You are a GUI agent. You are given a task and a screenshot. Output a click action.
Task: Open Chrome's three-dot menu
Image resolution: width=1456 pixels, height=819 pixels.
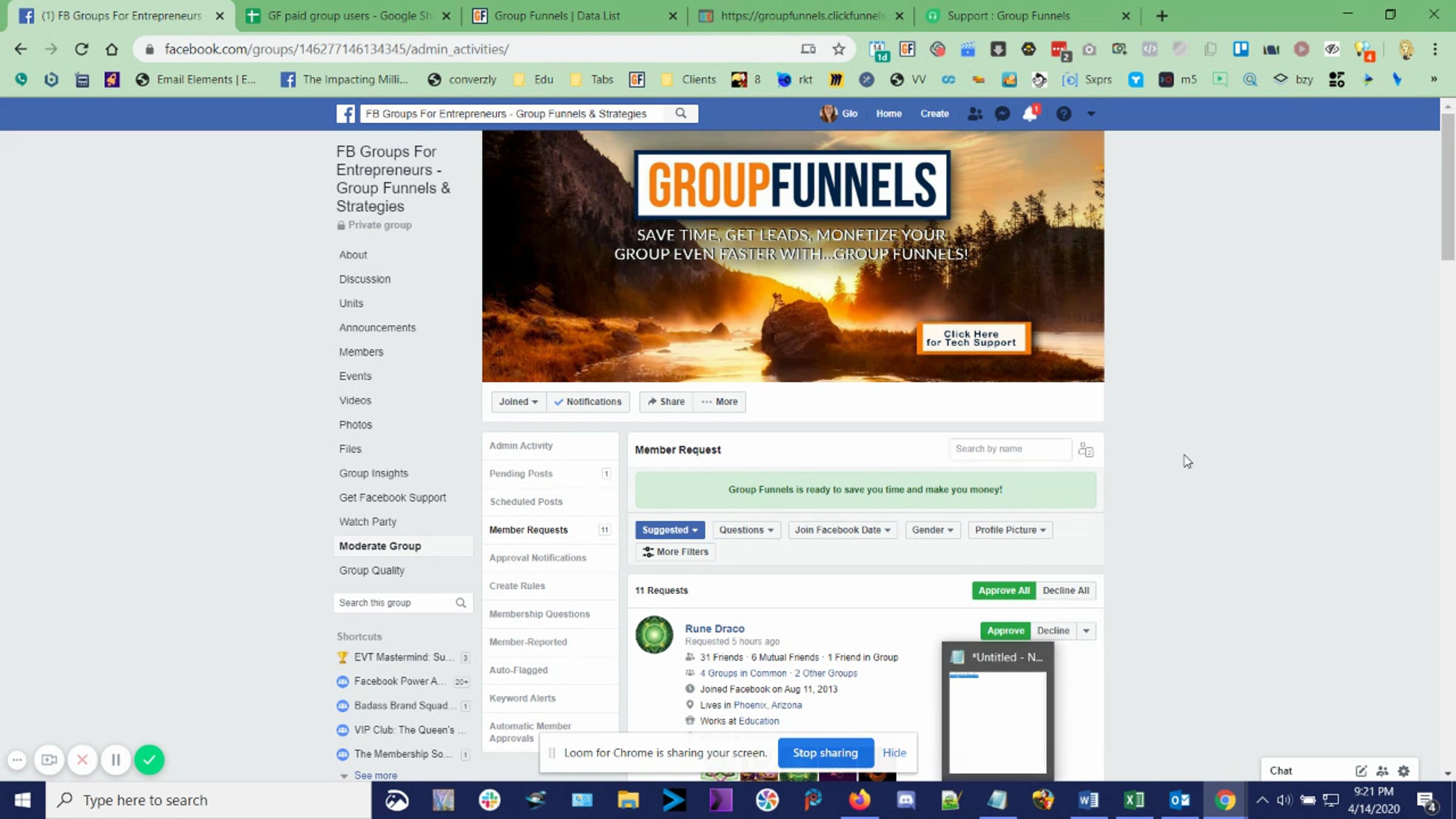[x=1435, y=49]
